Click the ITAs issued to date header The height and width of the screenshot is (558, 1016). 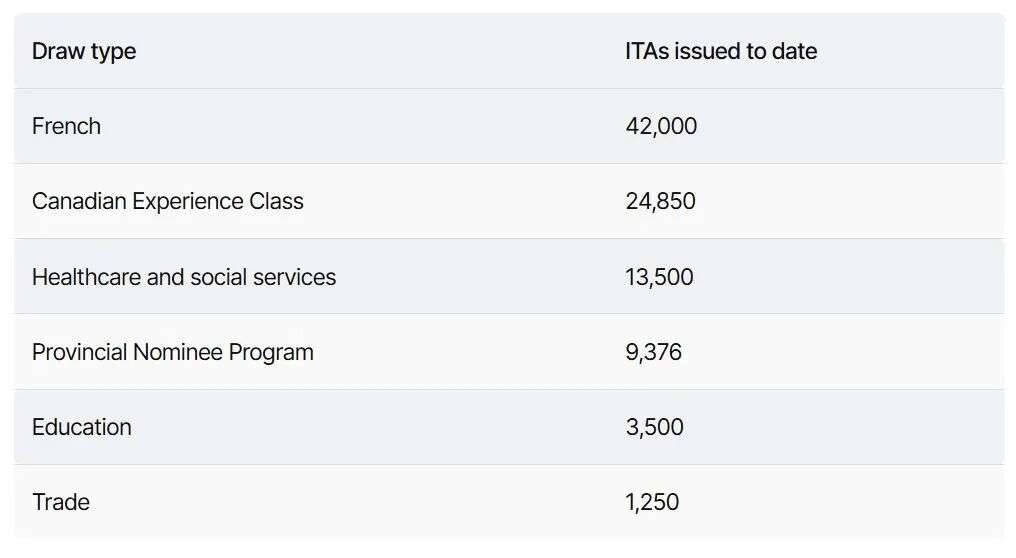pyautogui.click(x=720, y=51)
